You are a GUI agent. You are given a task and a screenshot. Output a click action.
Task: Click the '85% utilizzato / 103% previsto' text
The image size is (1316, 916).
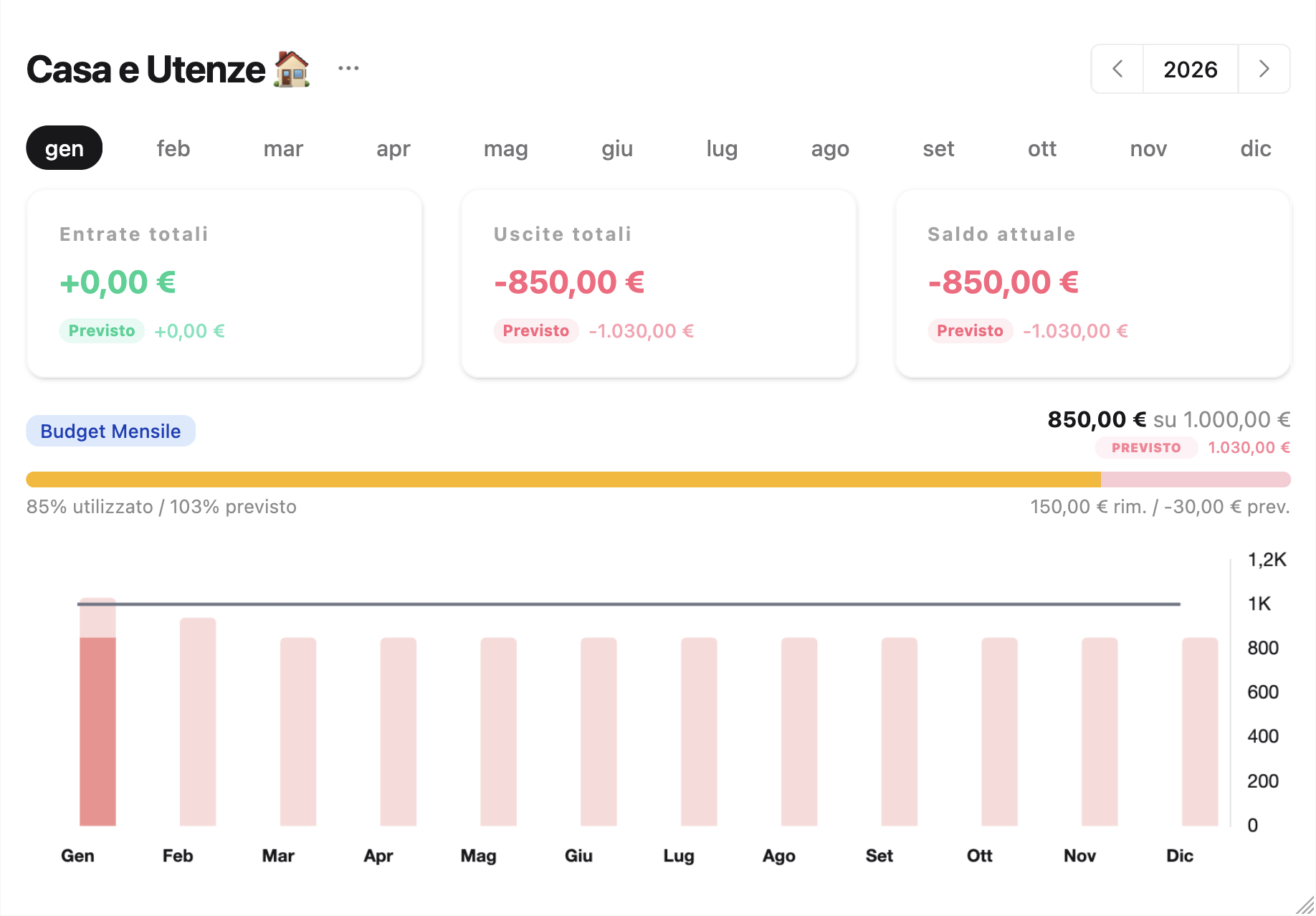161,507
